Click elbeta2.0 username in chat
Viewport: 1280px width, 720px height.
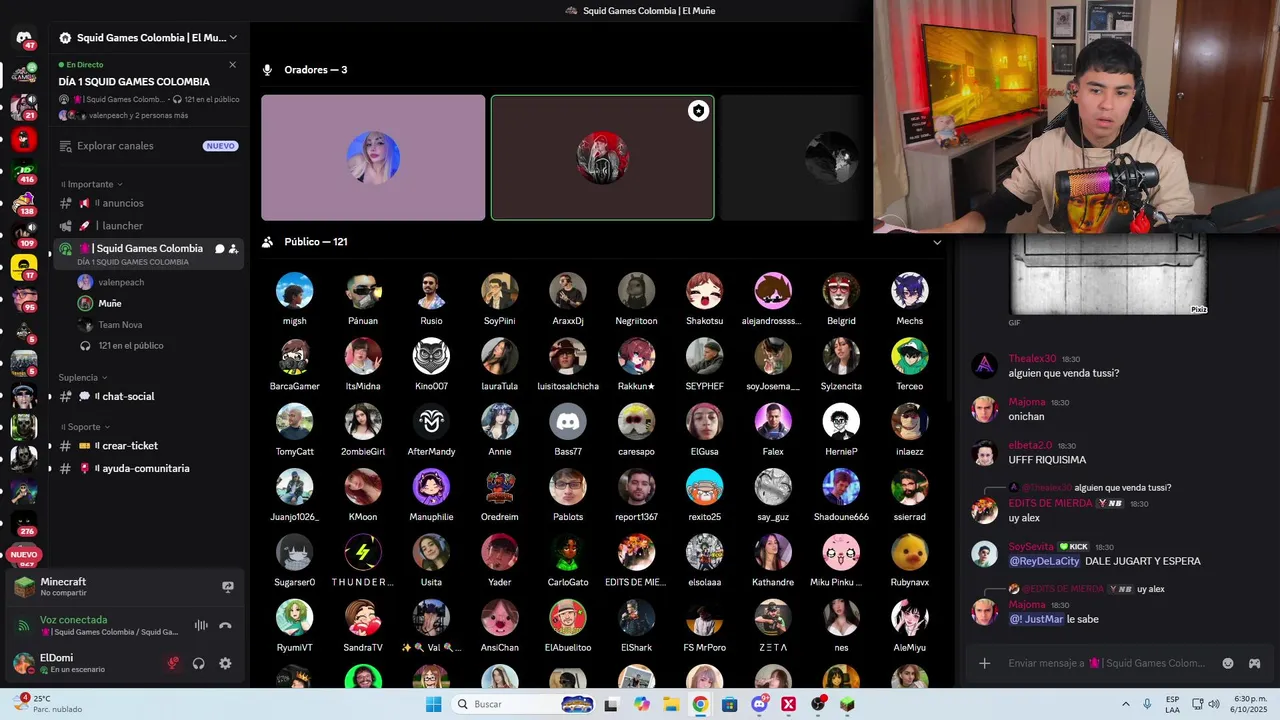tap(1030, 445)
